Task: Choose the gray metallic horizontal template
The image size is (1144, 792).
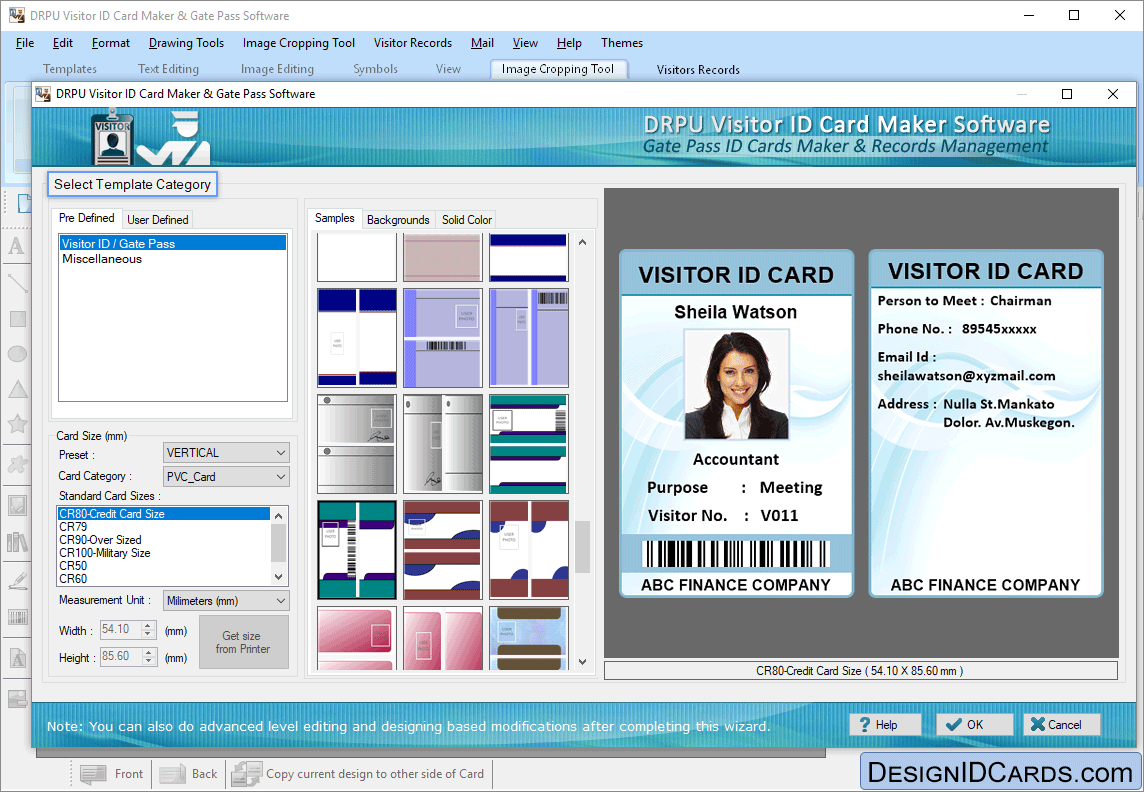Action: (x=357, y=444)
